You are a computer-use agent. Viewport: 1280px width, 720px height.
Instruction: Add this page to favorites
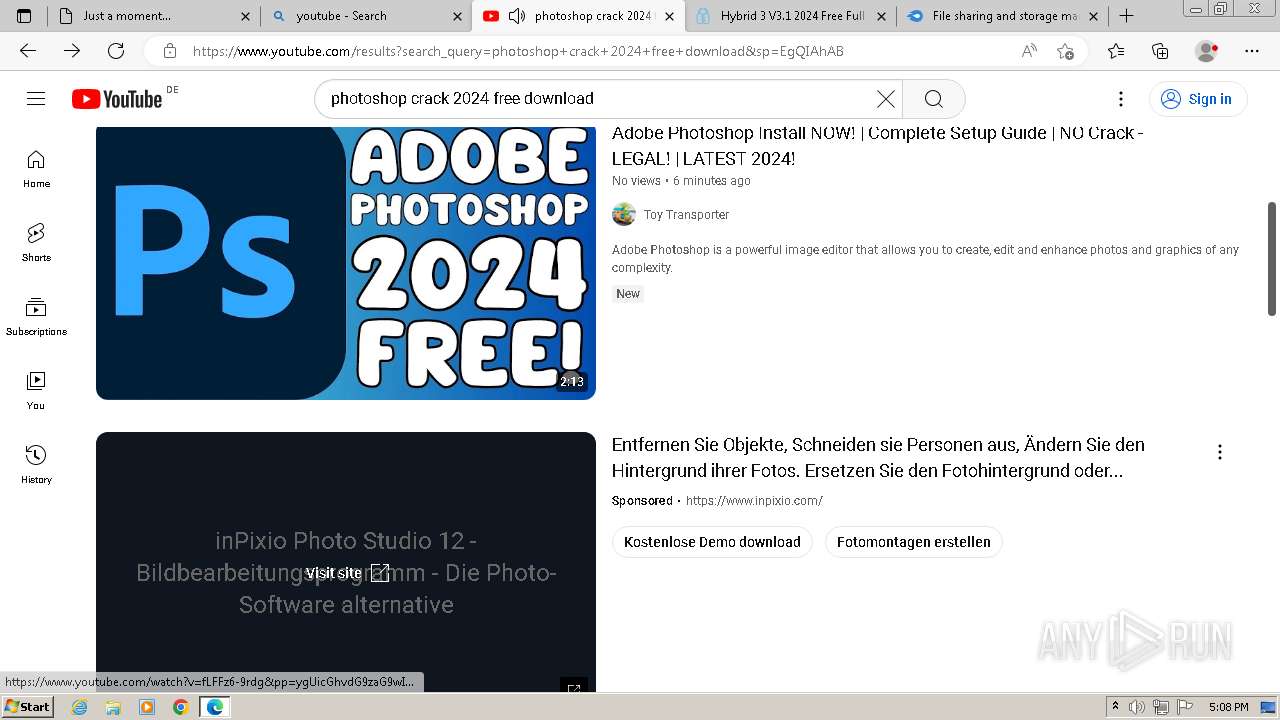pos(1065,51)
